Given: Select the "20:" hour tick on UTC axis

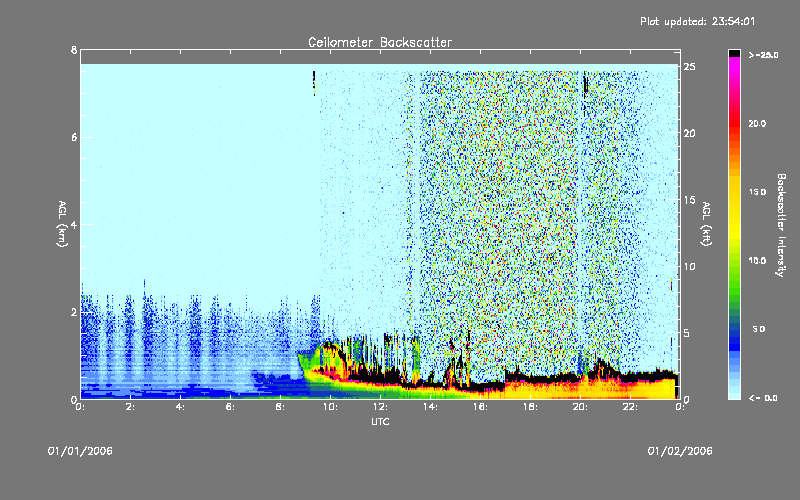Looking at the screenshot, I should [x=580, y=407].
